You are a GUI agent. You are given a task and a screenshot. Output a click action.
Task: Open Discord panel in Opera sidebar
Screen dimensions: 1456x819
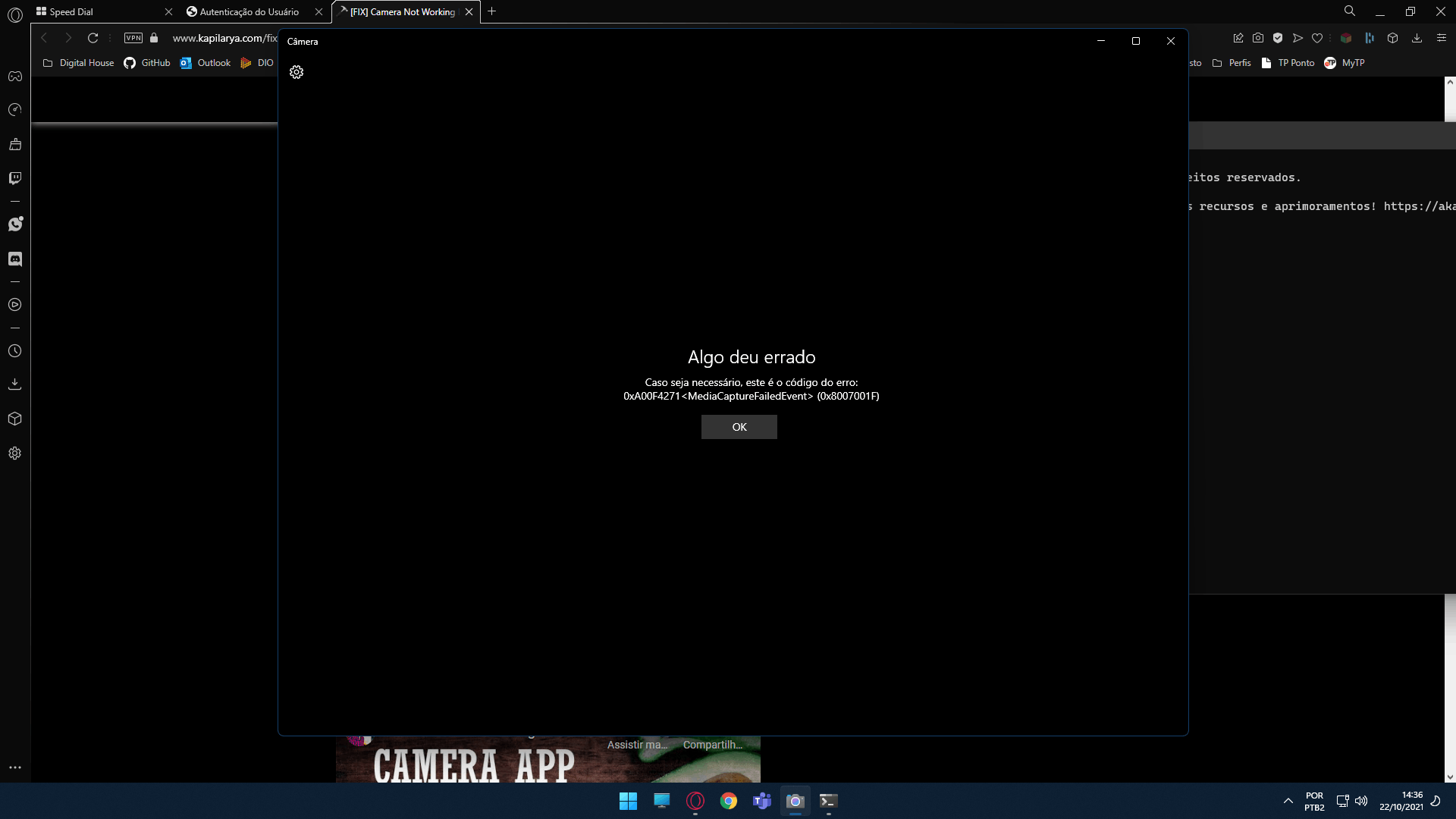(15, 259)
